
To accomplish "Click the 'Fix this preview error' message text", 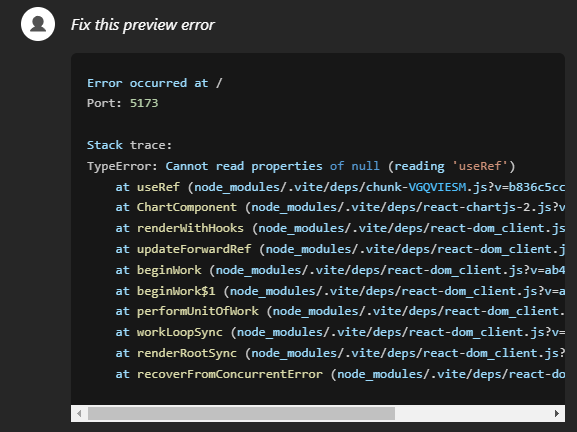I will coord(142,25).
